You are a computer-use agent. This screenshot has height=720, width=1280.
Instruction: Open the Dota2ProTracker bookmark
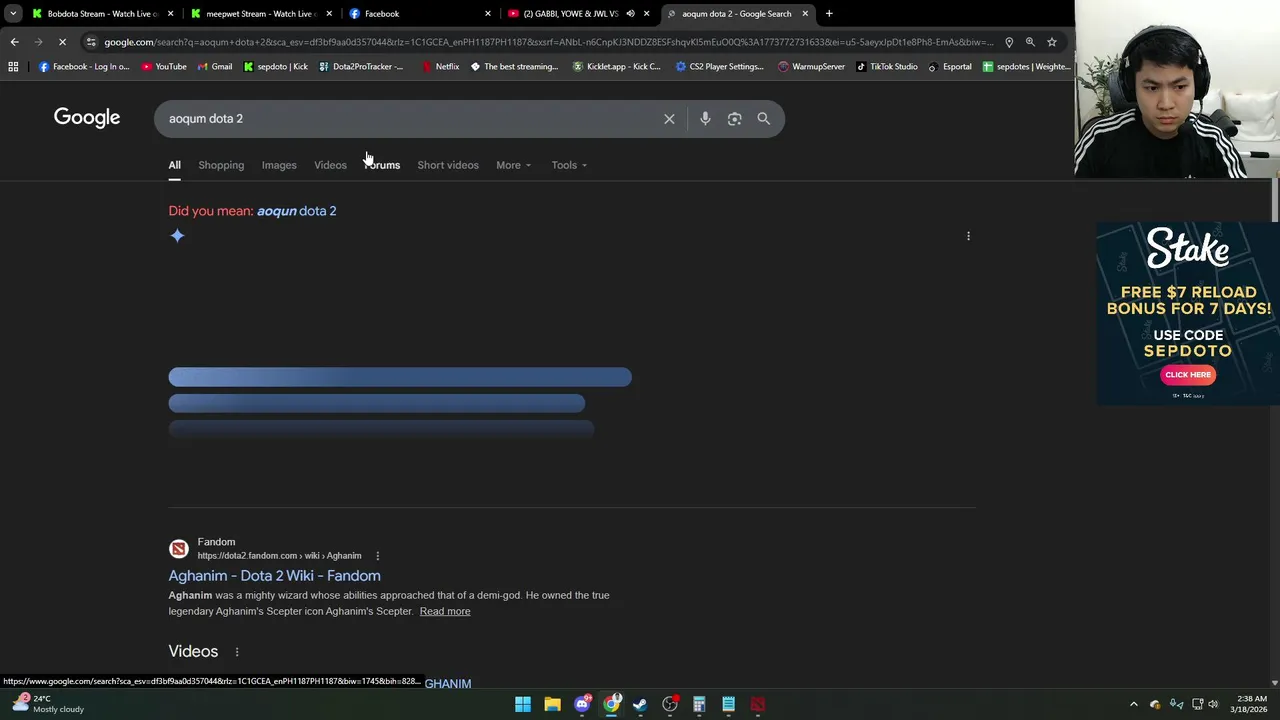(361, 67)
